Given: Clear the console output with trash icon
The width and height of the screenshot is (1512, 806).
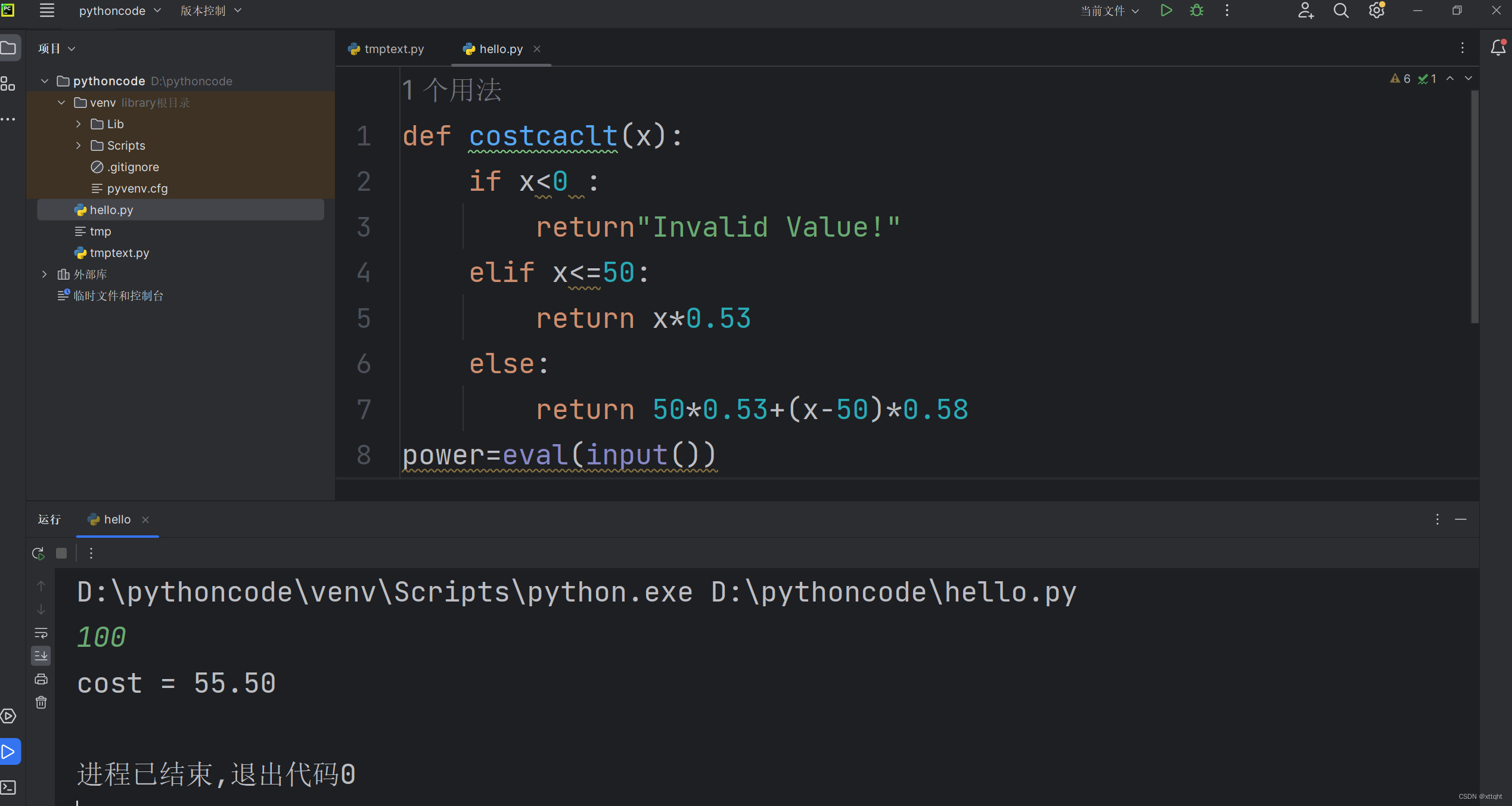Looking at the screenshot, I should coord(41,702).
